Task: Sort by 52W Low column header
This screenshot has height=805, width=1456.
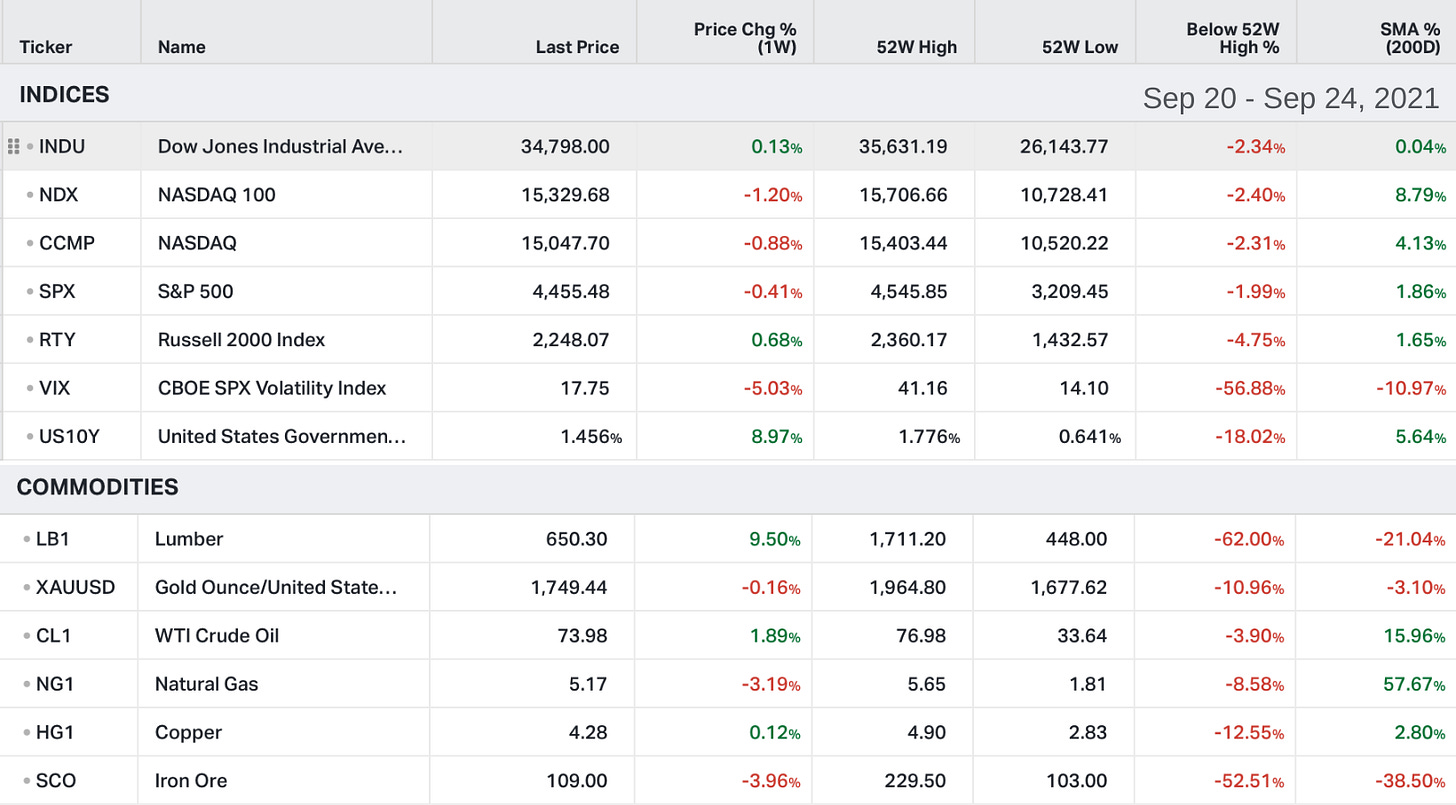Action: point(1080,47)
